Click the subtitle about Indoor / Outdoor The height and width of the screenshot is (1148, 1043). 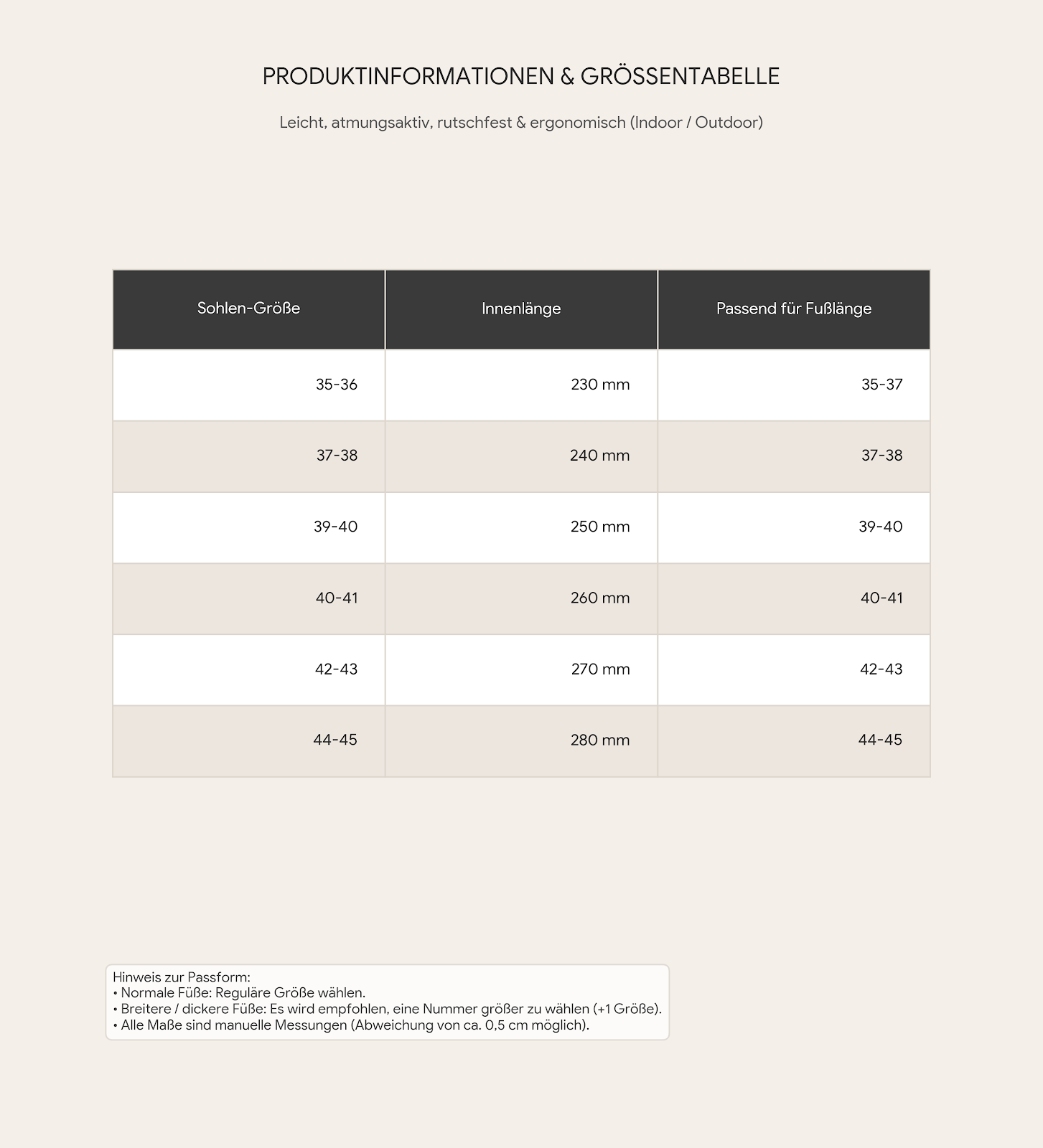pos(521,123)
